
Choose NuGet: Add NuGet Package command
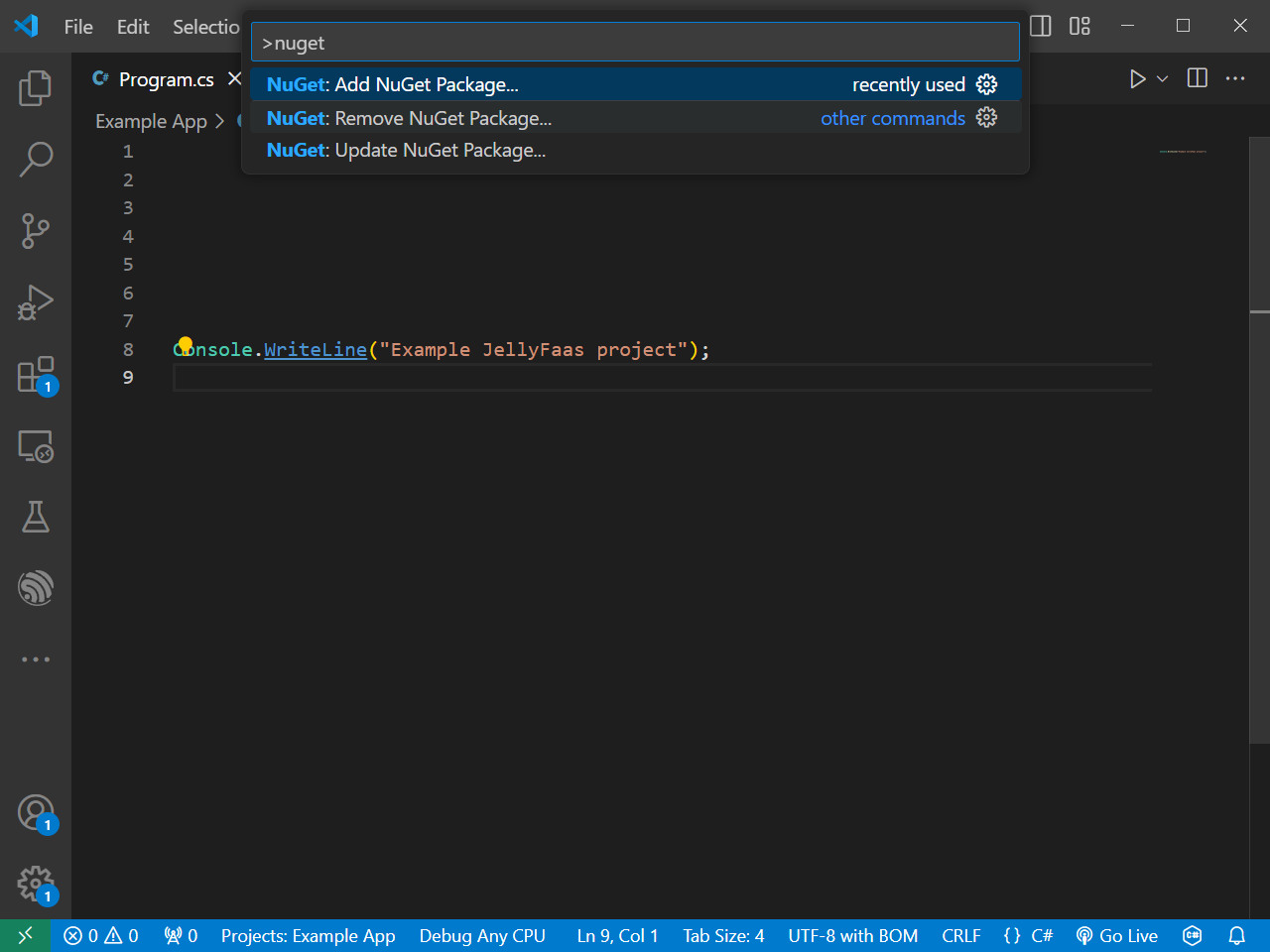click(x=635, y=84)
